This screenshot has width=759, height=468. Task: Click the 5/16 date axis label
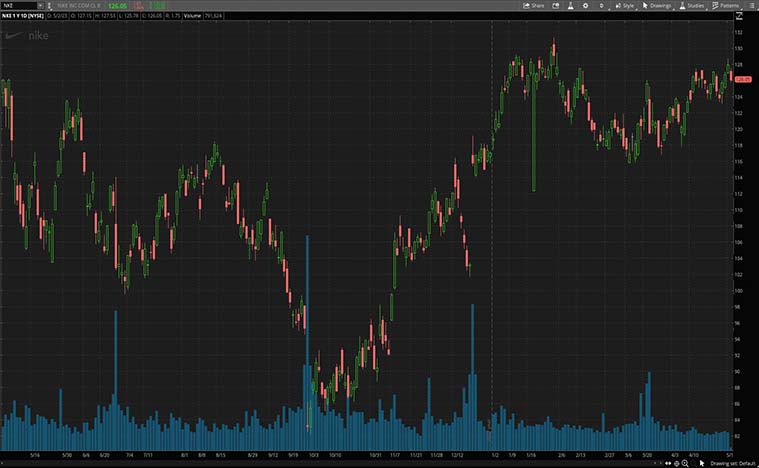click(35, 455)
